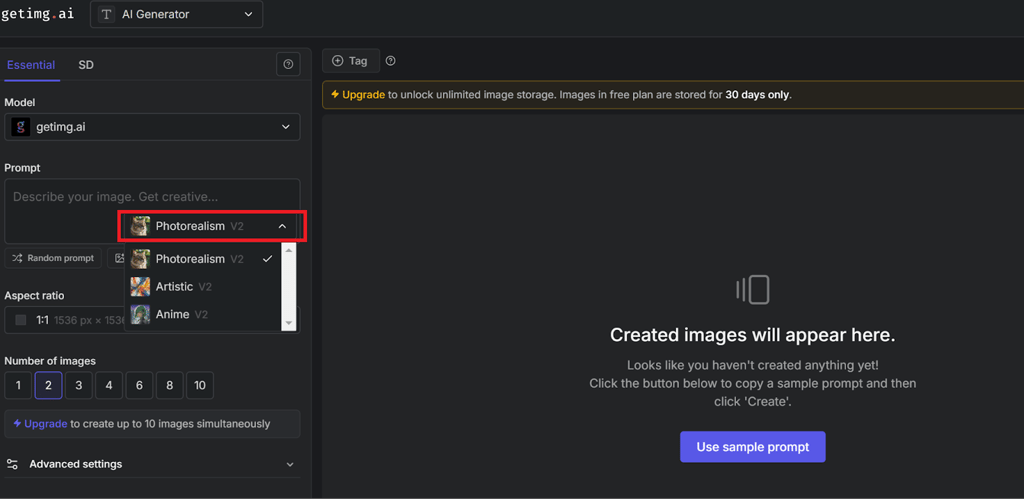
Task: Click the image icon button next to Random prompt
Action: coord(118,258)
